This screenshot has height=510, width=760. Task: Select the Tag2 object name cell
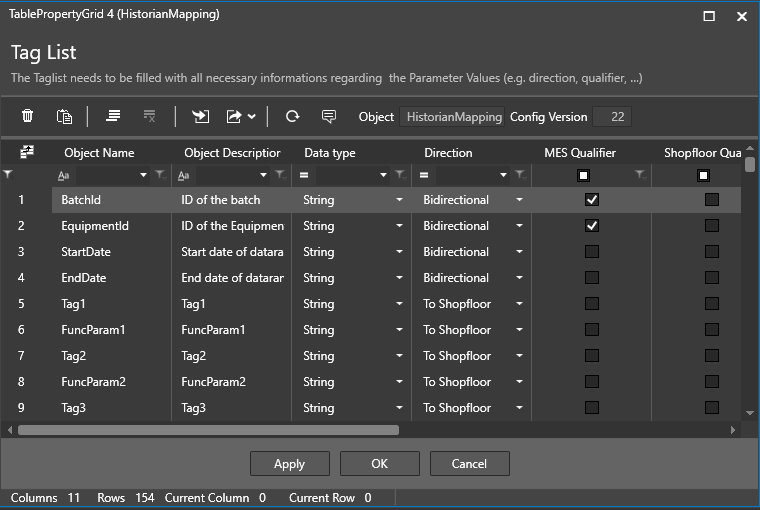[x=111, y=356]
